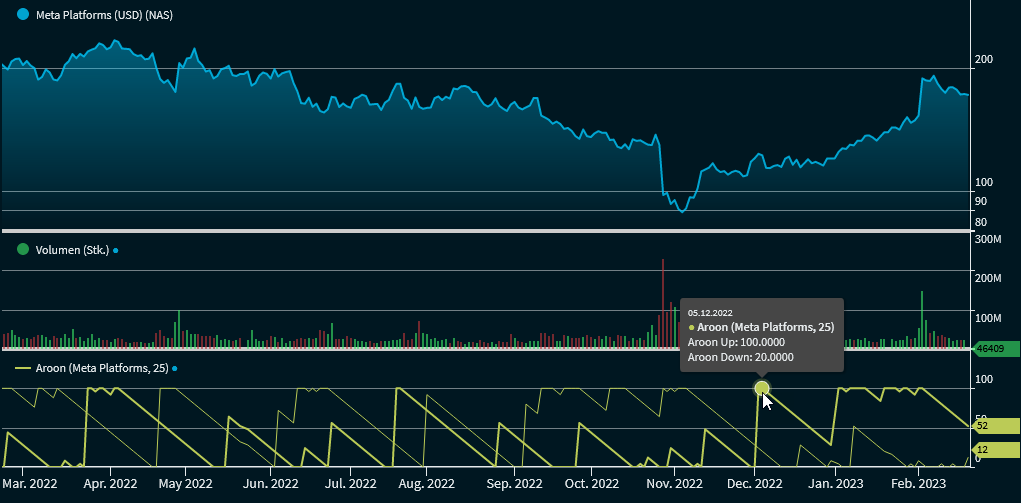Click the green 46409 volume value tag
The width and height of the screenshot is (1021, 503).
point(995,349)
